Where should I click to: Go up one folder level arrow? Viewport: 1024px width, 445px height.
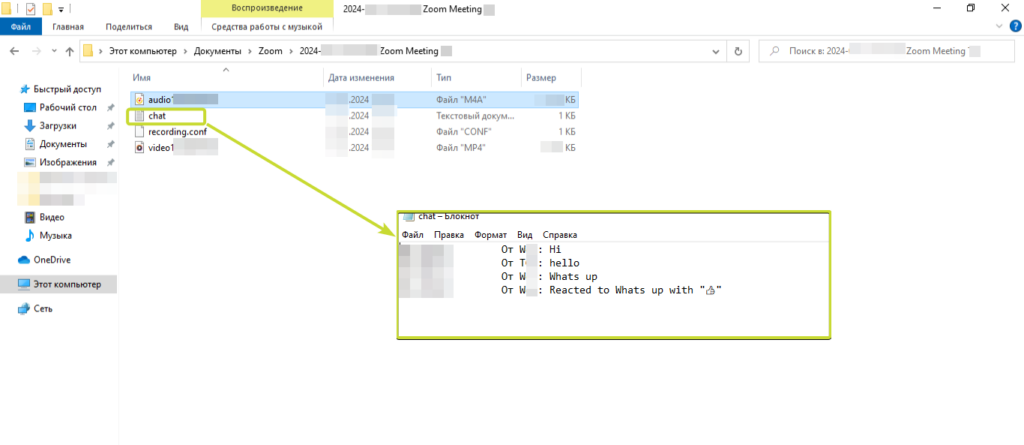coord(69,52)
